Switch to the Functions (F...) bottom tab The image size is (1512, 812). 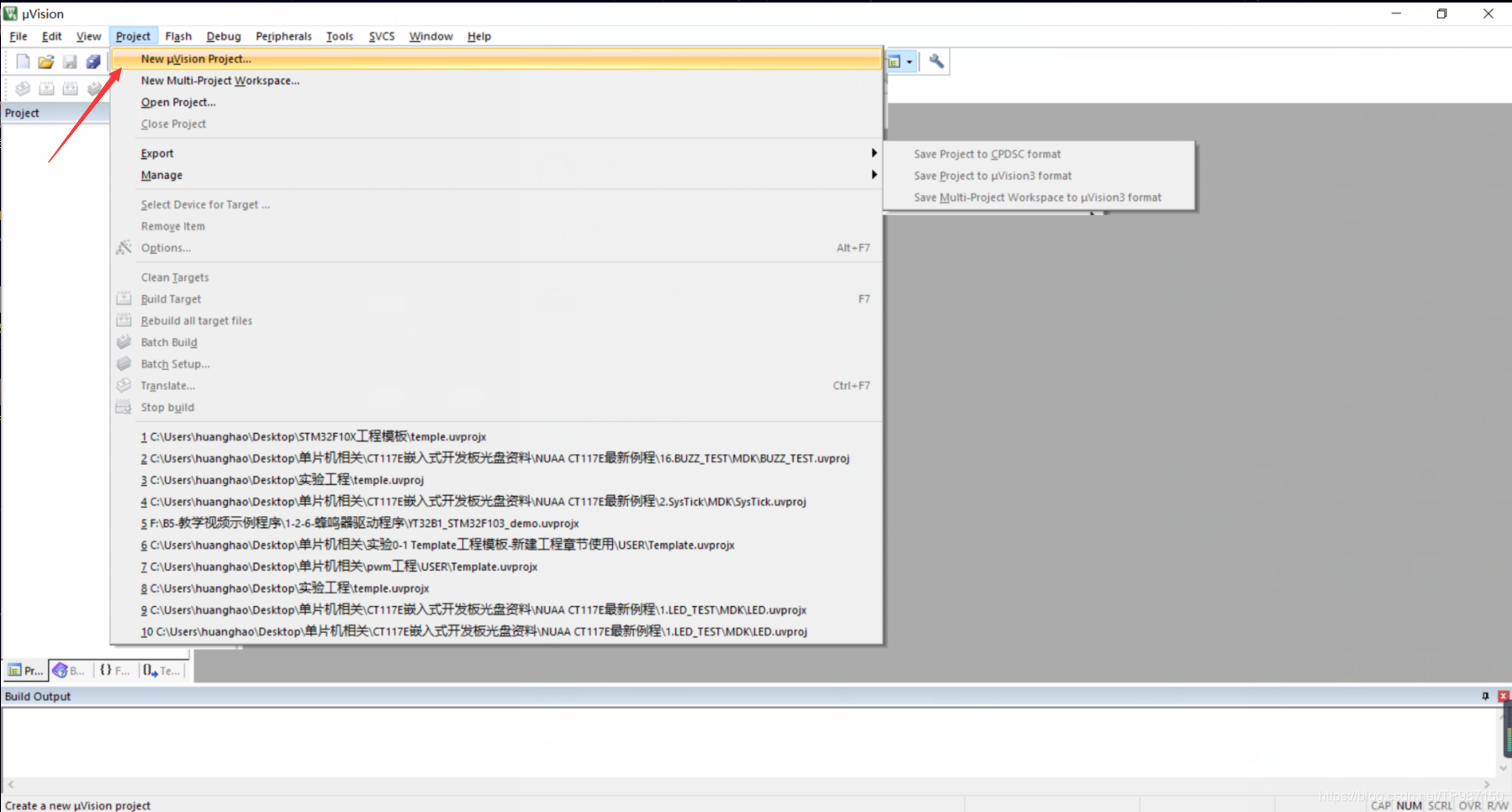(114, 670)
